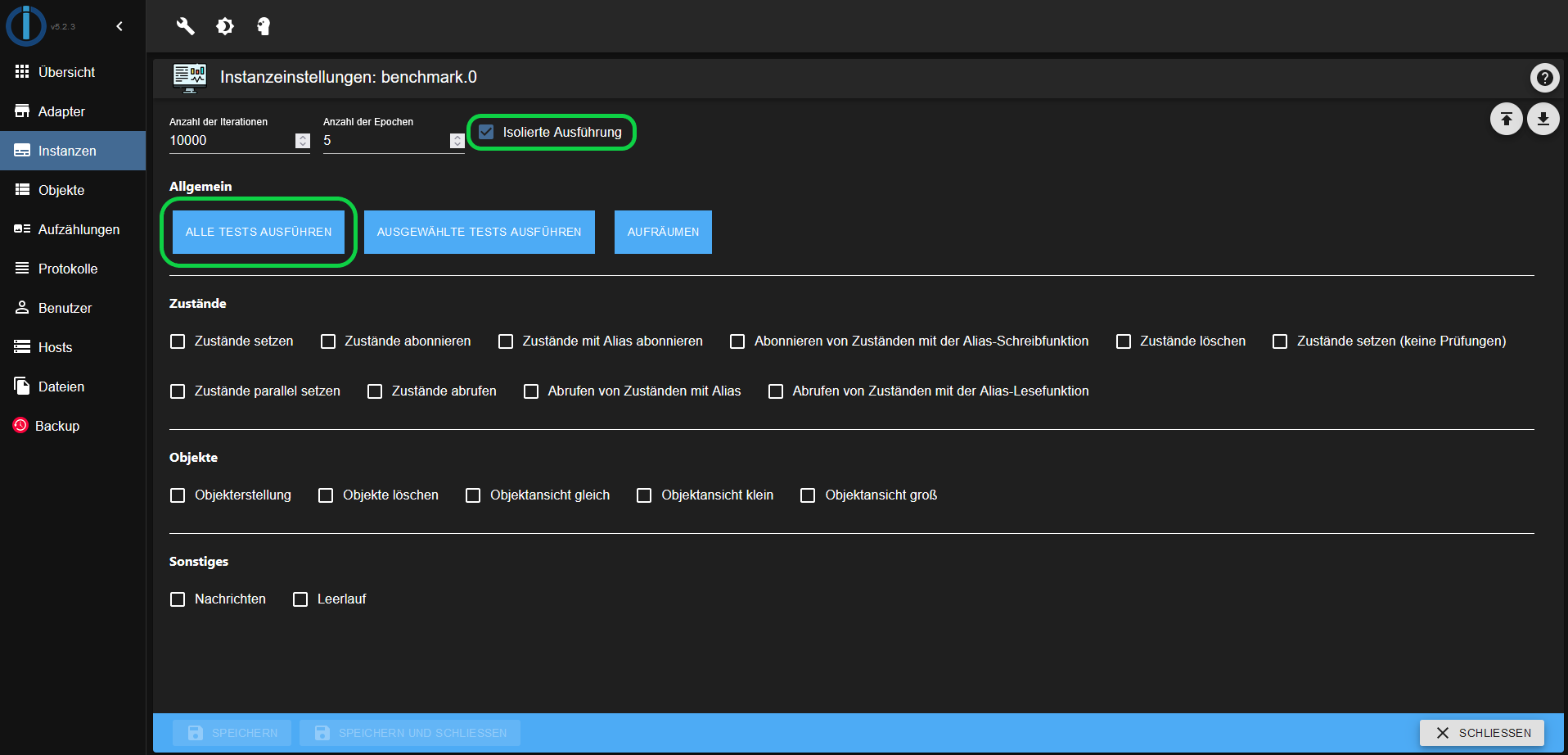1568x755 pixels.
Task: Open Aufzählungen in the sidebar
Action: tap(73, 229)
